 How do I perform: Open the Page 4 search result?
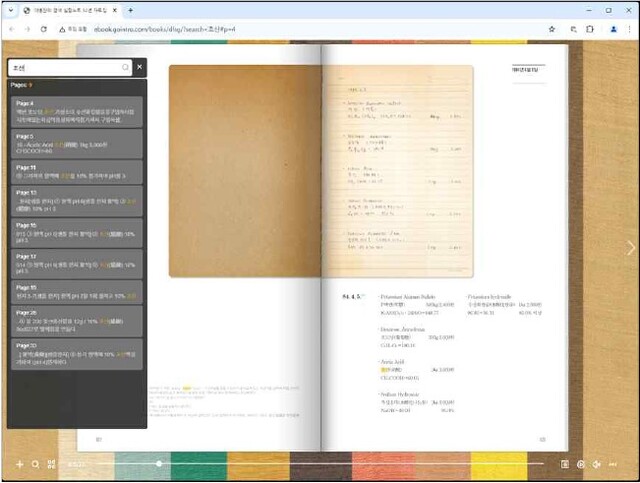77,111
